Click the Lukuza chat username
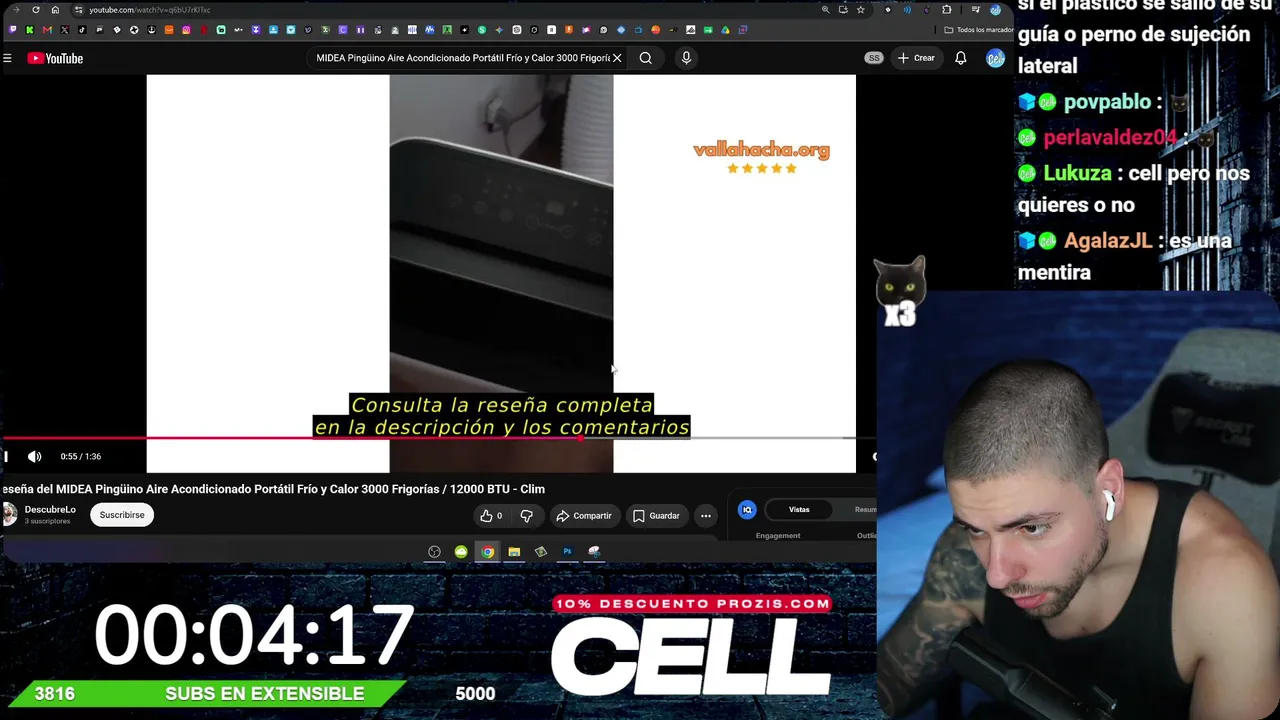1280x720 pixels. tap(1077, 173)
